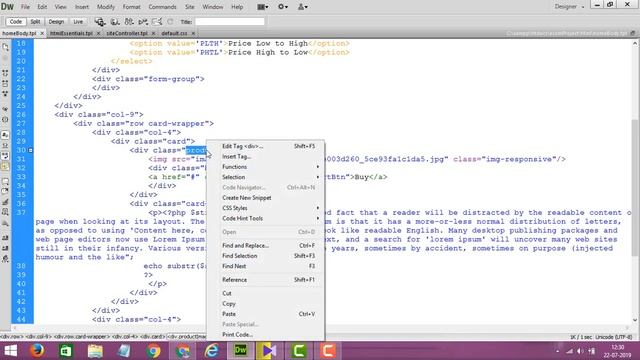Close the siteController.tpl tab
Screen dimensions: 640x360
click(x=153, y=33)
